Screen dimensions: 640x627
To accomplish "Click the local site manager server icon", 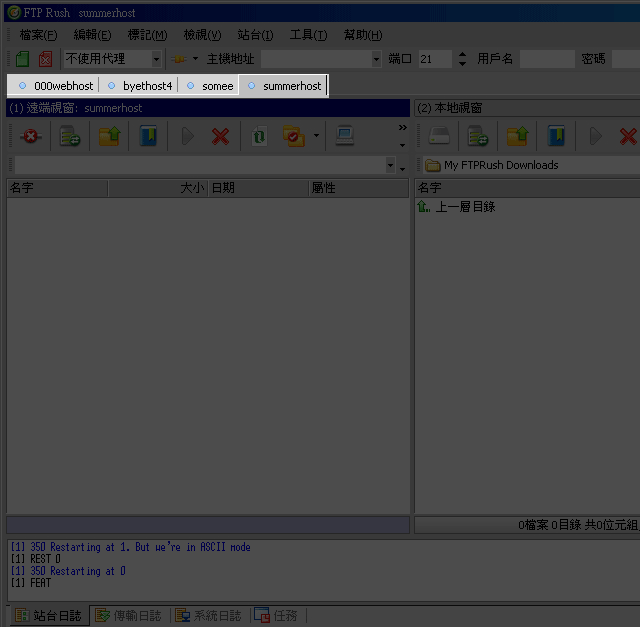I will [x=478, y=136].
